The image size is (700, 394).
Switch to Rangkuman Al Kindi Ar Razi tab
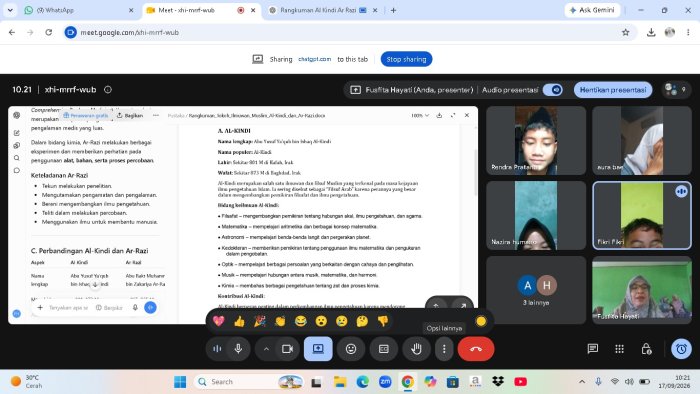323,10
